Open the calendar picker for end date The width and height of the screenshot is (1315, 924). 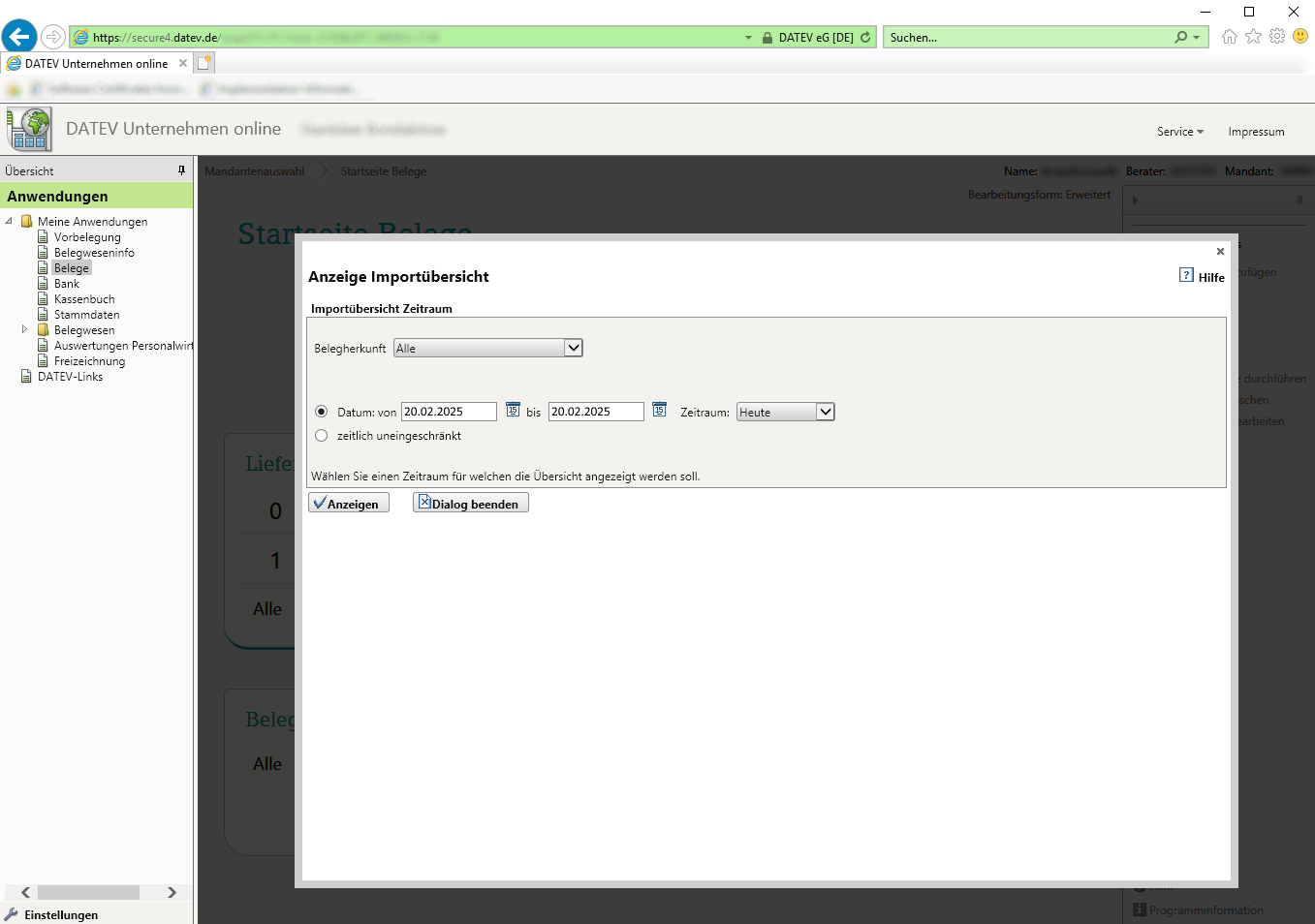659,410
